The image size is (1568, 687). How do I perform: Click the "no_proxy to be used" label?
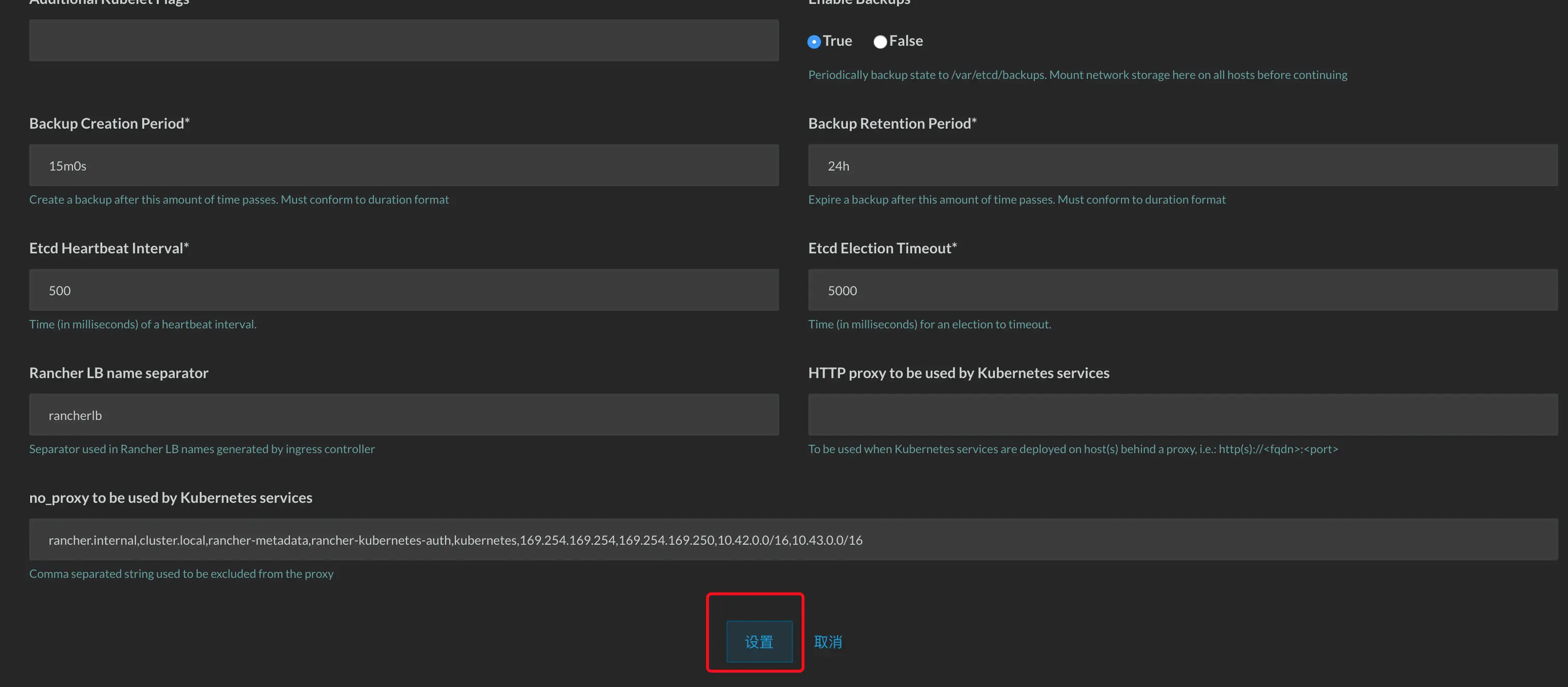pos(171,498)
